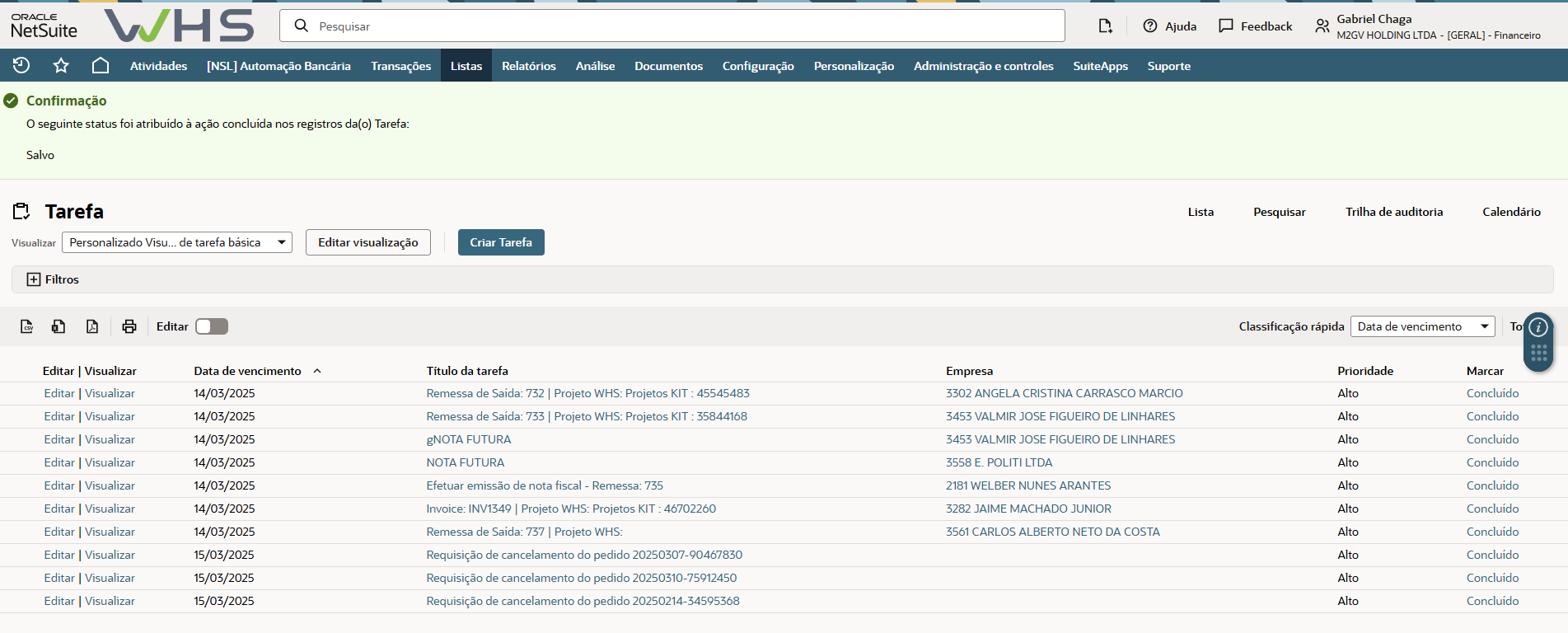Toggle the Editar inline edit switch
This screenshot has width=1568, height=633.
[212, 326]
